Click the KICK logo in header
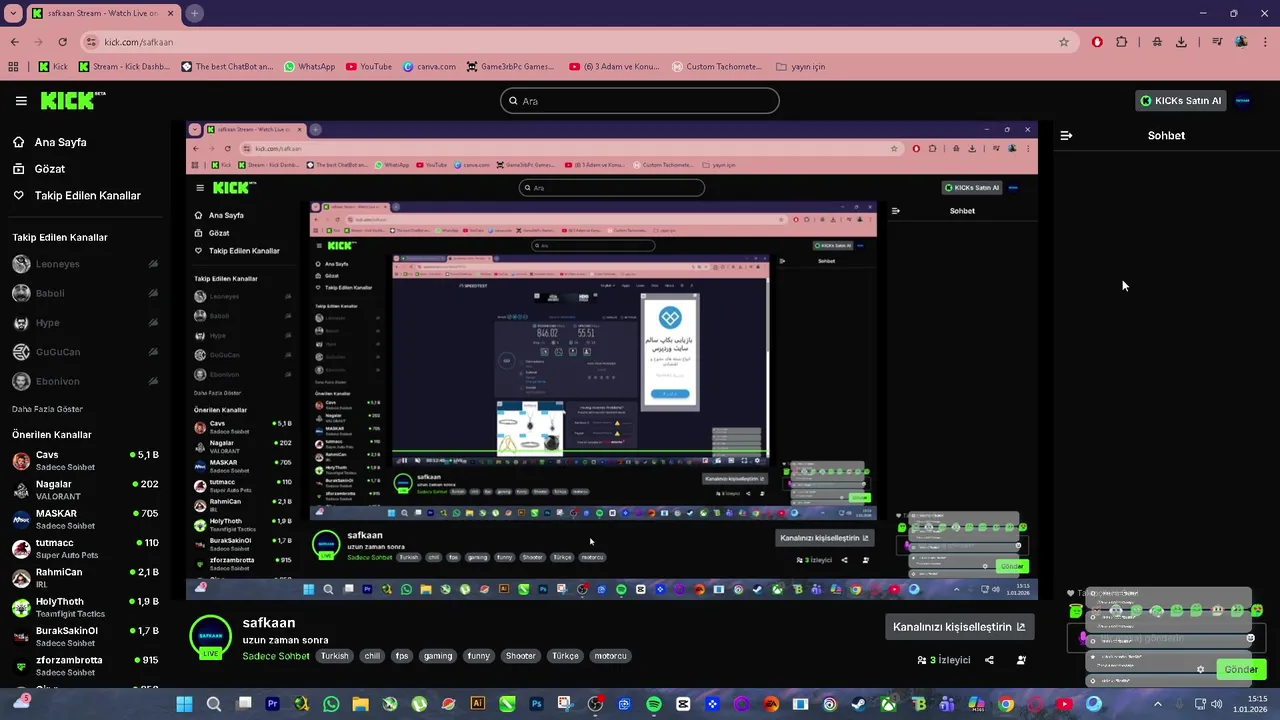The image size is (1280, 720). click(x=72, y=100)
